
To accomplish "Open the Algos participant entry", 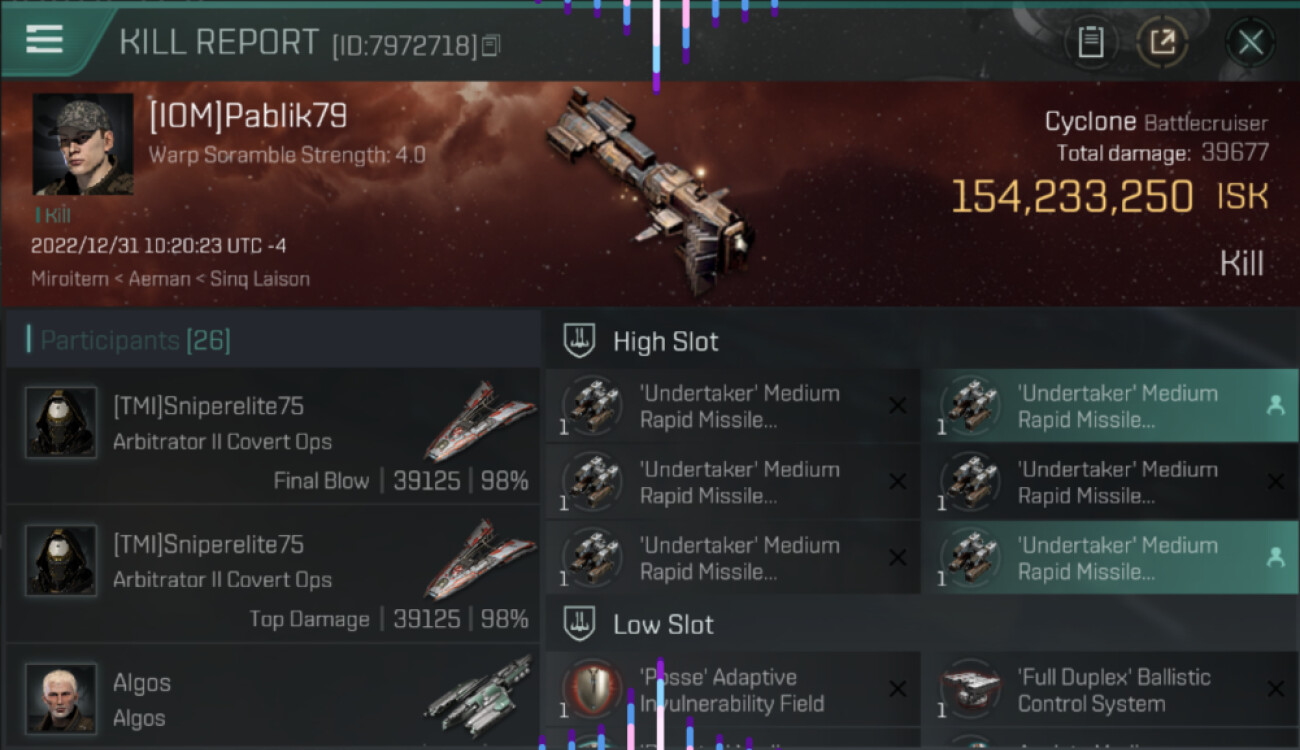I will tap(272, 698).
